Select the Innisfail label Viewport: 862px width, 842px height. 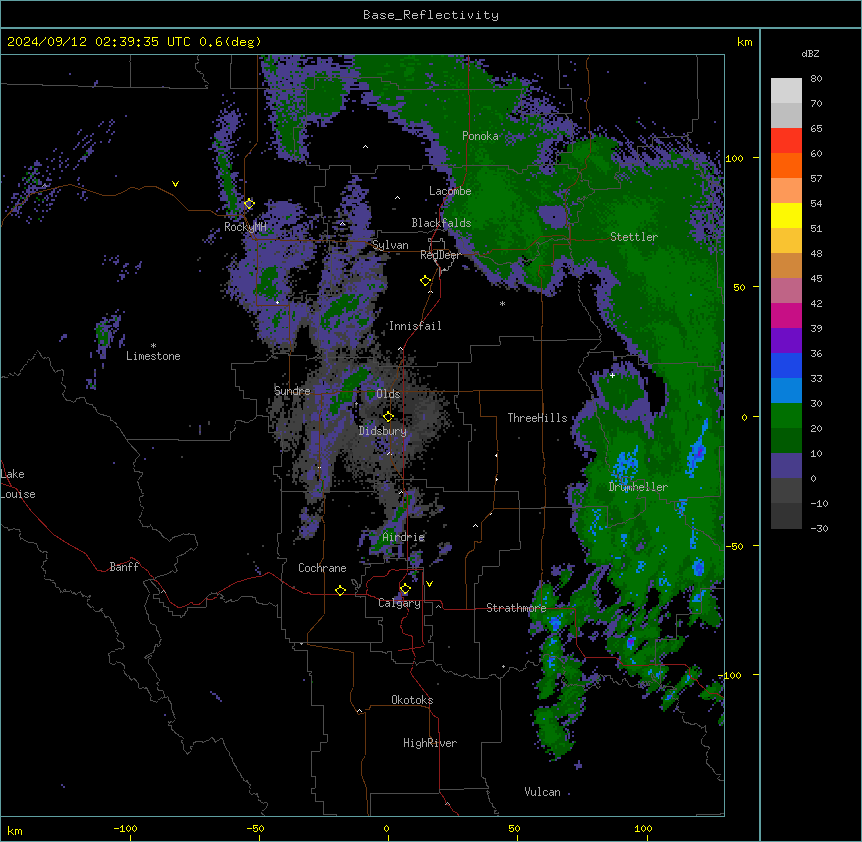pyautogui.click(x=415, y=326)
